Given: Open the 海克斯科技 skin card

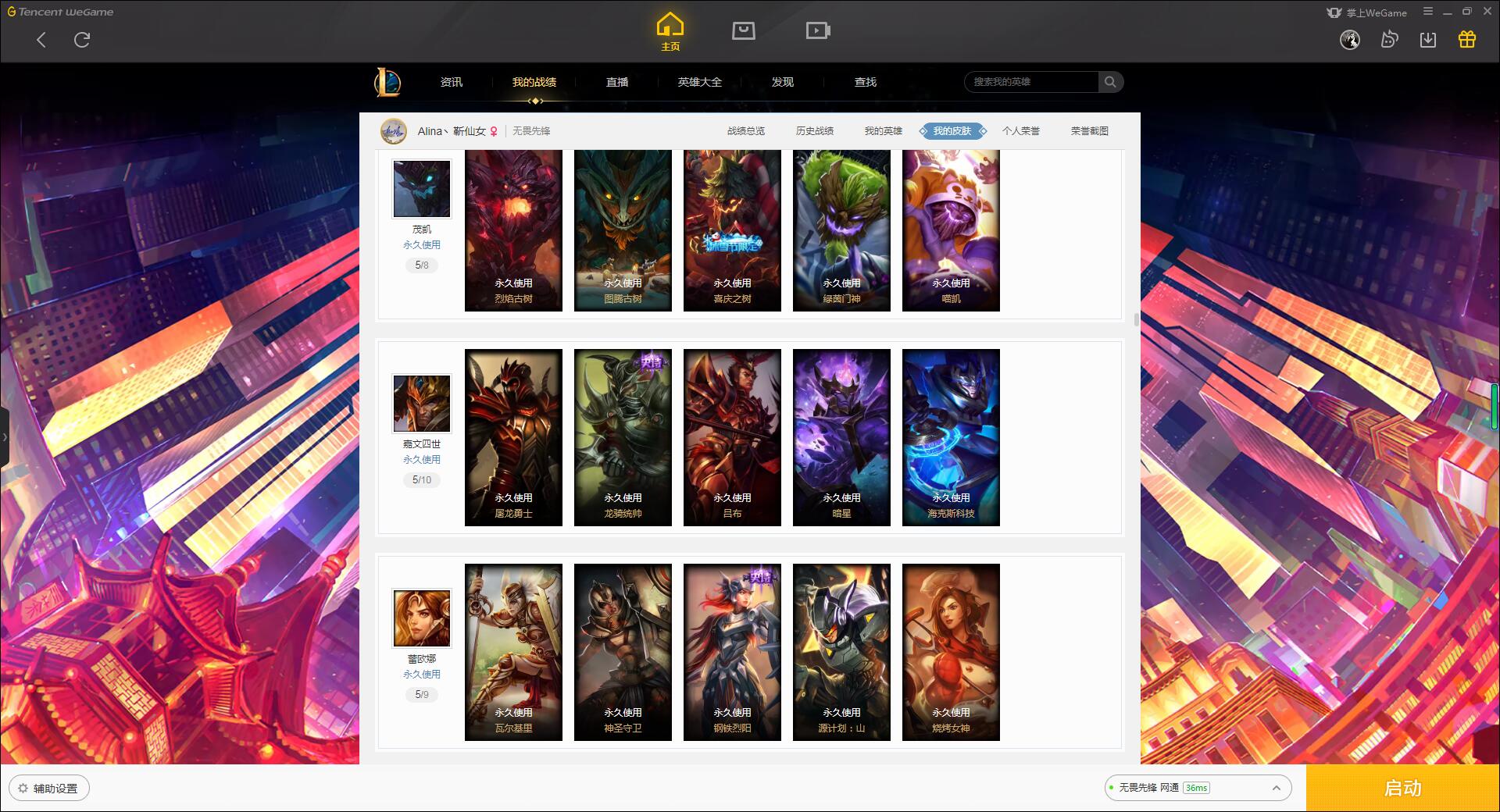Looking at the screenshot, I should [x=951, y=437].
